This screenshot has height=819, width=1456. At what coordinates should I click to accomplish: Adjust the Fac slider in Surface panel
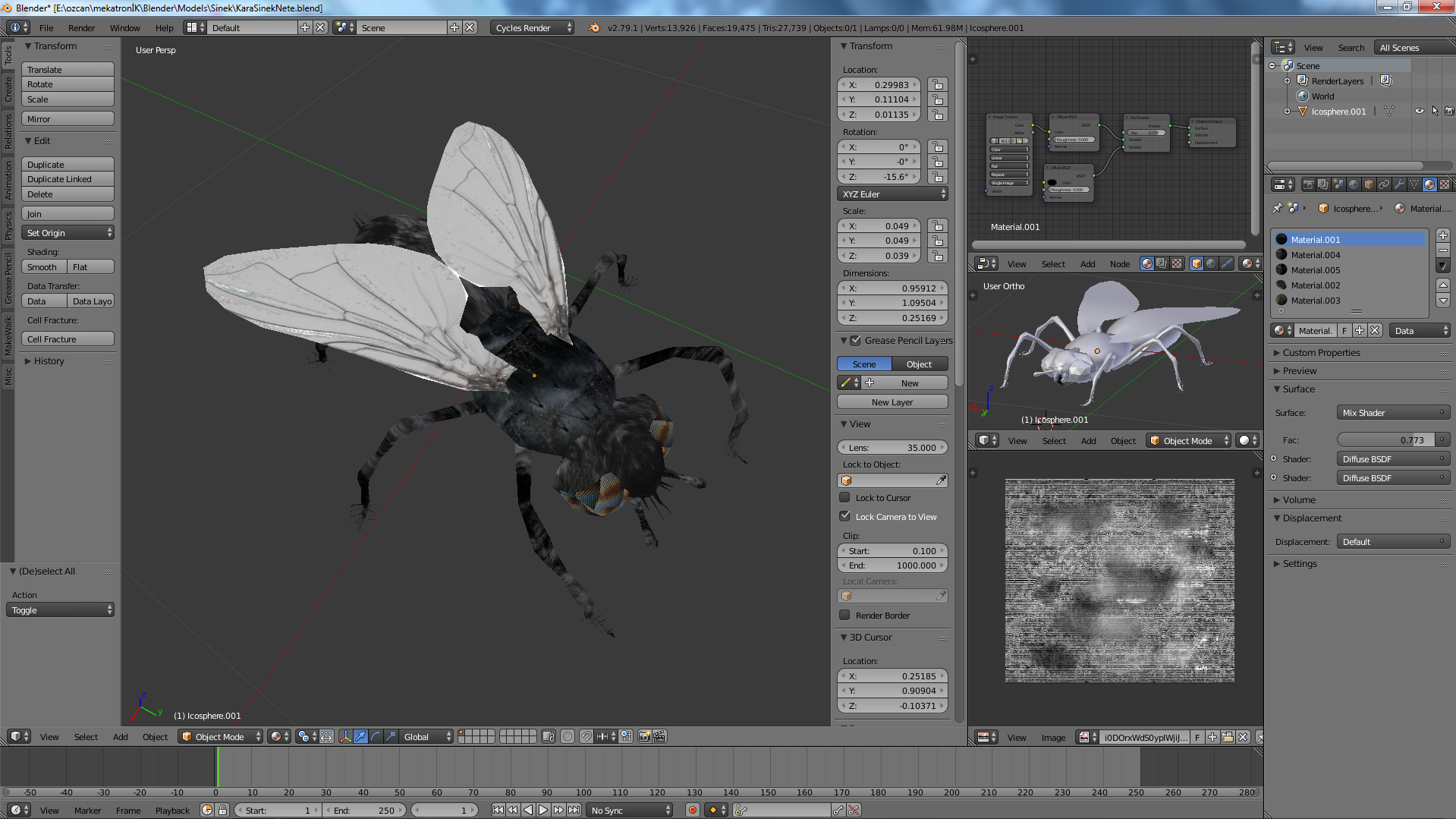tap(1386, 440)
